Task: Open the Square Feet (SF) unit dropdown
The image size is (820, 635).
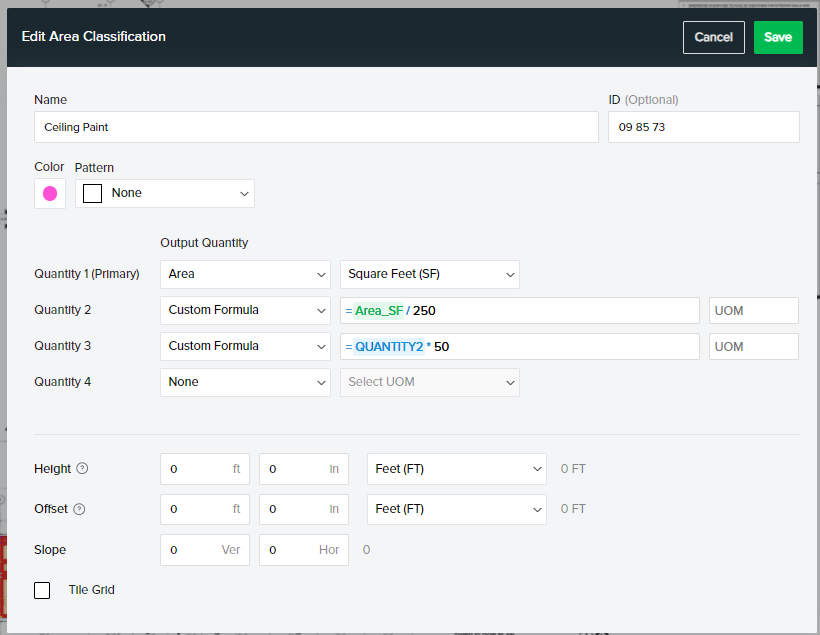Action: point(429,274)
